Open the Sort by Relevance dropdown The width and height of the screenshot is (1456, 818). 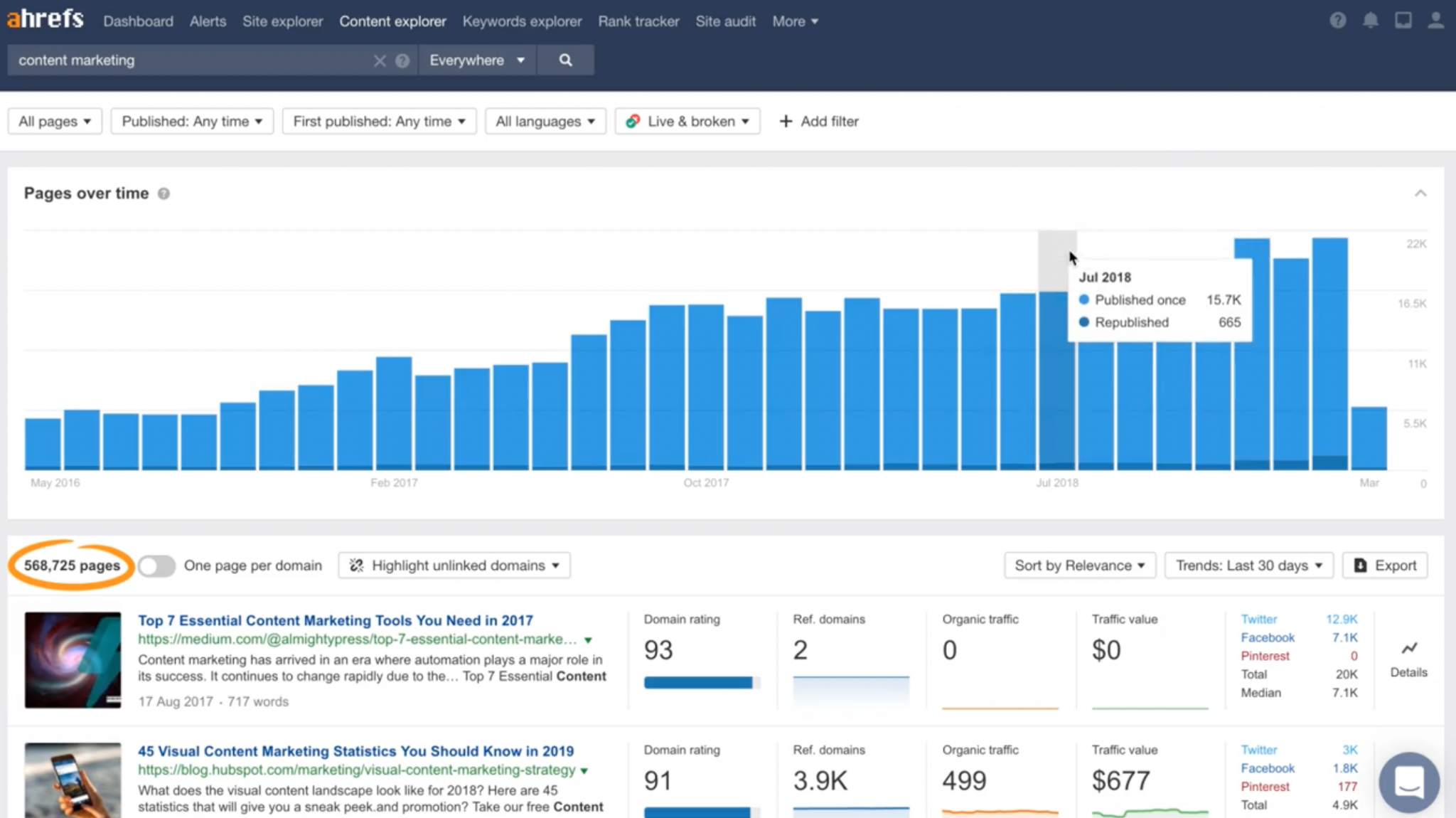click(1079, 565)
